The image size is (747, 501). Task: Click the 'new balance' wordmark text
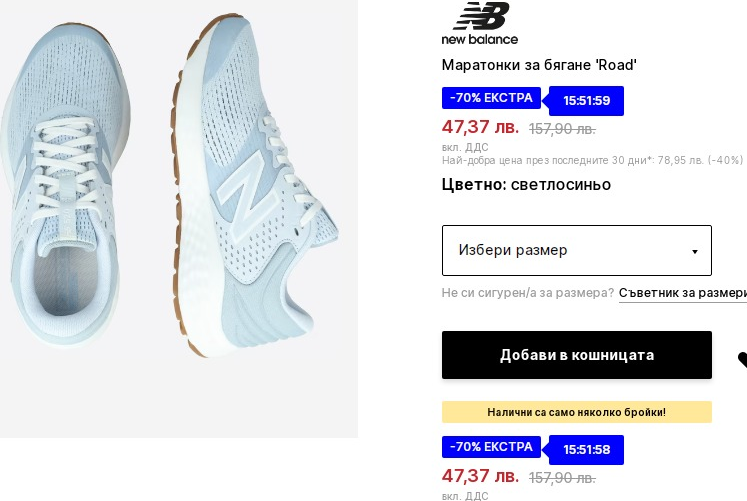point(480,40)
